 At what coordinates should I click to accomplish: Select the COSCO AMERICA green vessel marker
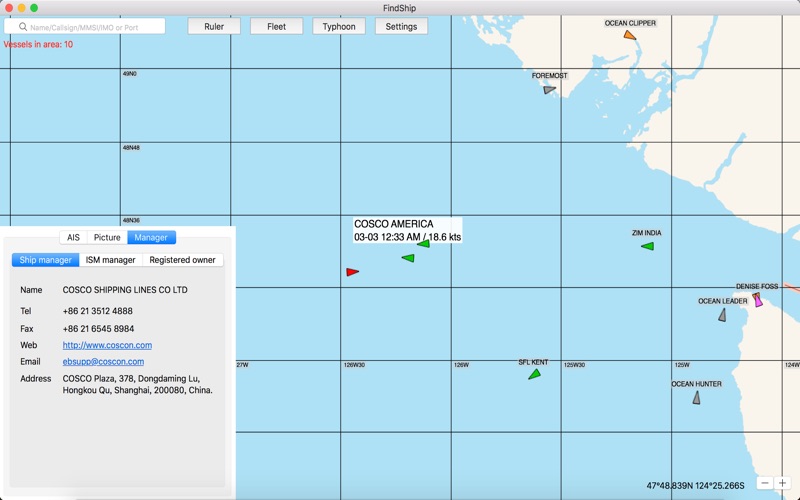pyautogui.click(x=423, y=244)
